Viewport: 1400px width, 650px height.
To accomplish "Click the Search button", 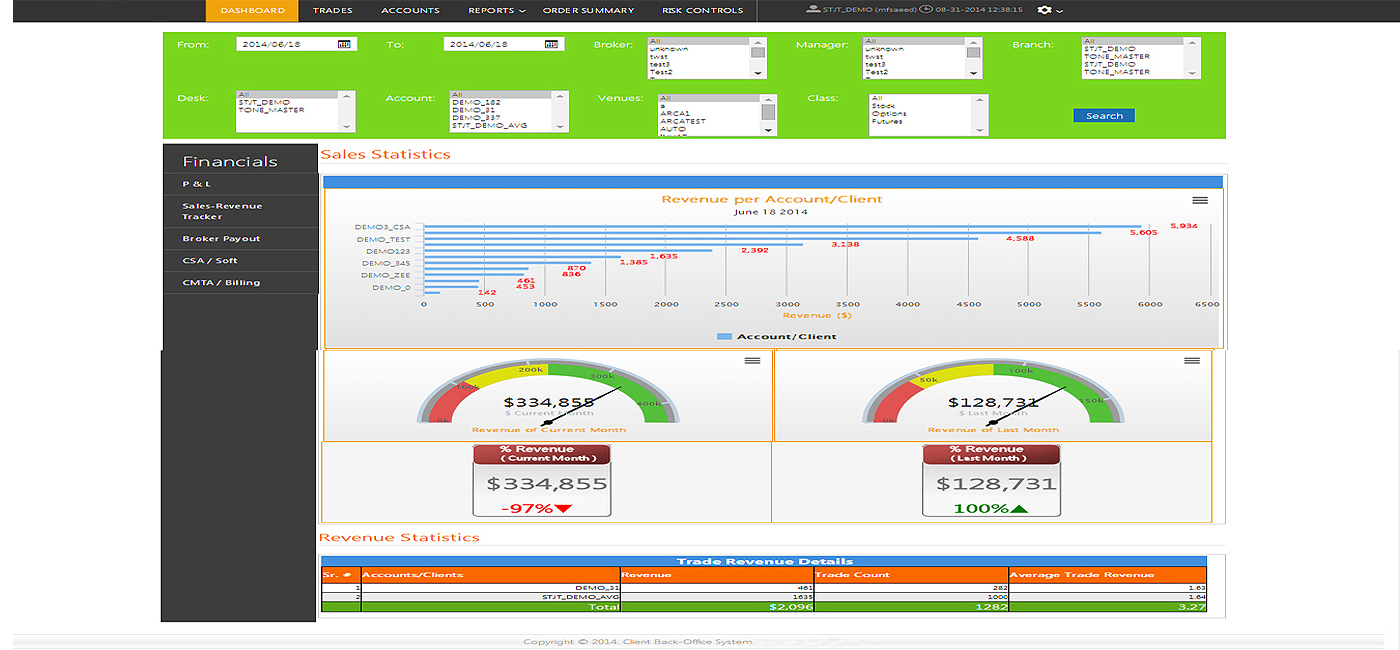I will tap(1104, 116).
